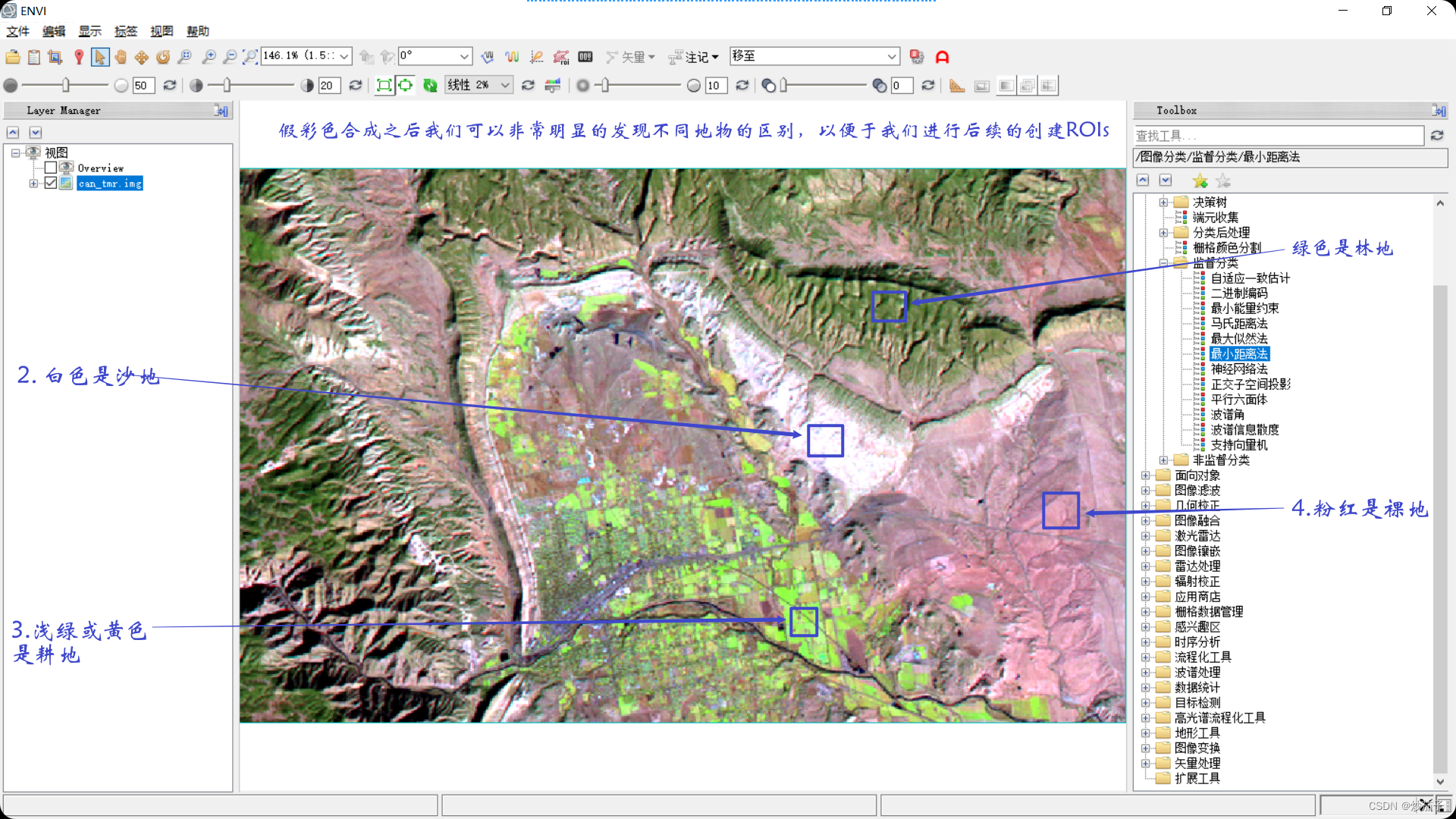Enable the Overview layer checkbox
Screen dimensions: 1456x819
pos(51,168)
